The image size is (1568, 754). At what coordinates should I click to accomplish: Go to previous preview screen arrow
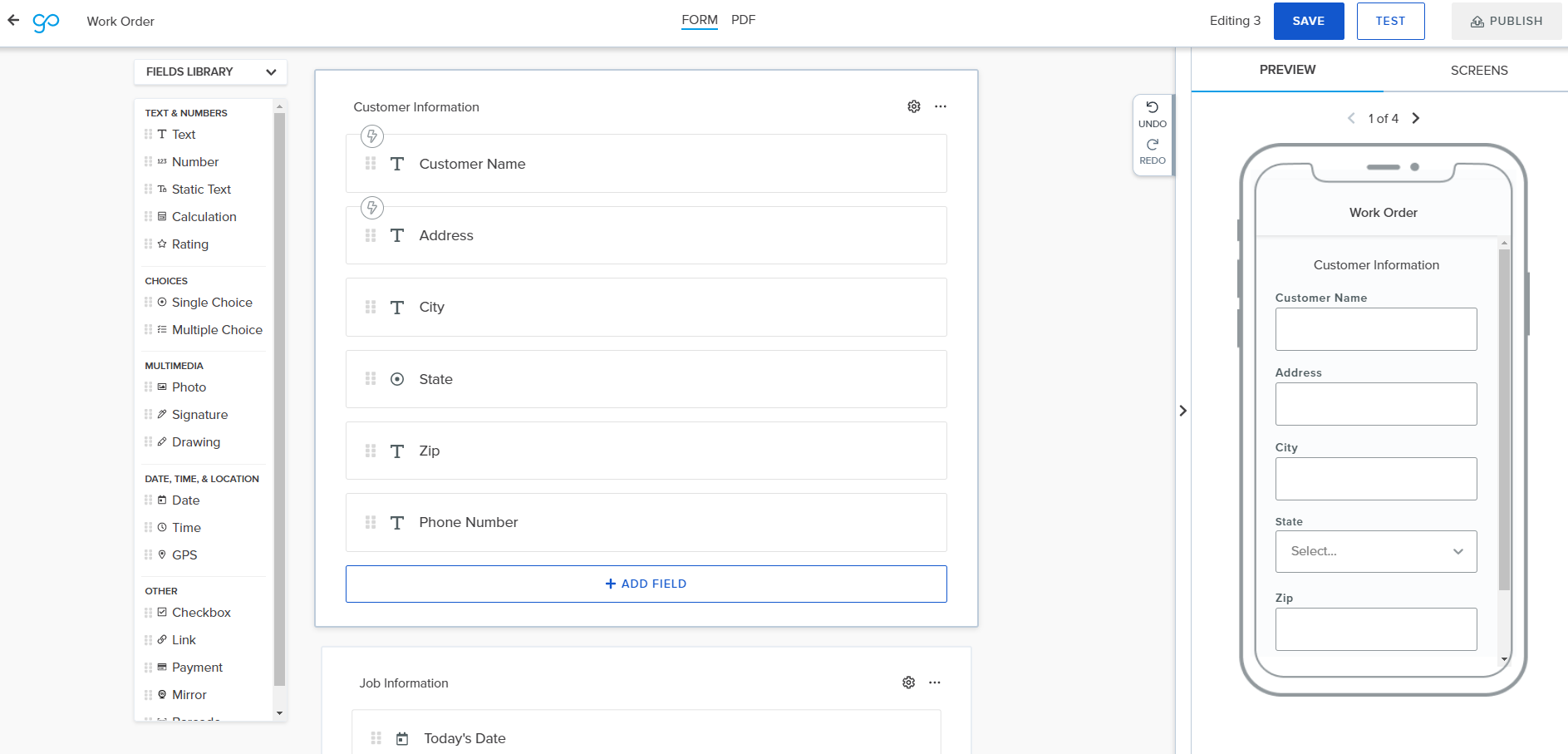click(x=1351, y=118)
